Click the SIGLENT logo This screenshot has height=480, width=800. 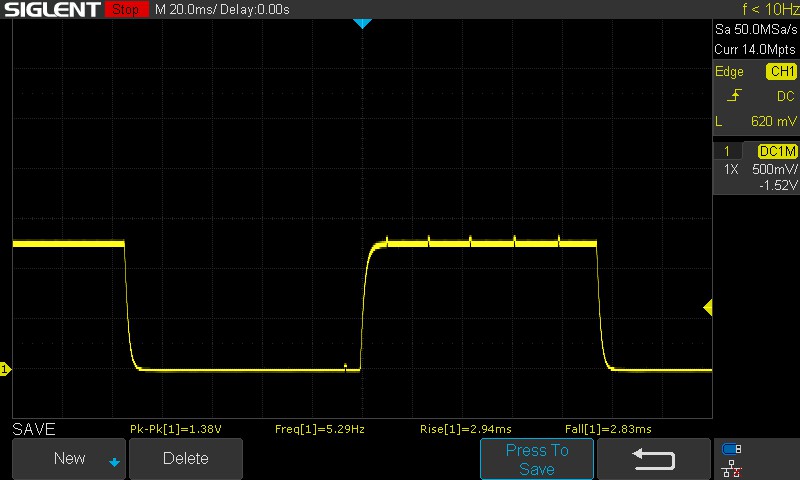pyautogui.click(x=52, y=9)
